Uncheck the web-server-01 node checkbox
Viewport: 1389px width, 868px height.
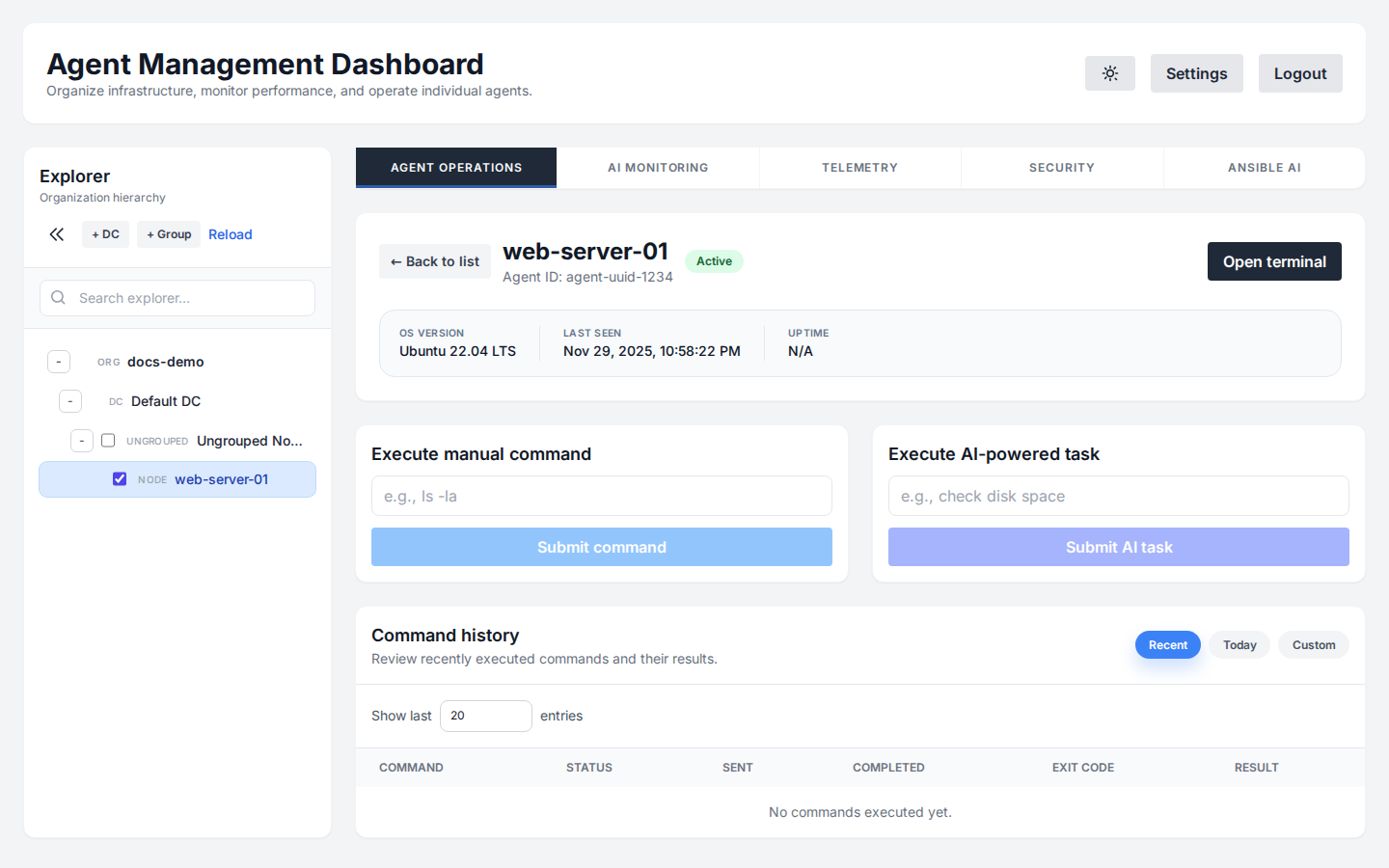(x=120, y=479)
